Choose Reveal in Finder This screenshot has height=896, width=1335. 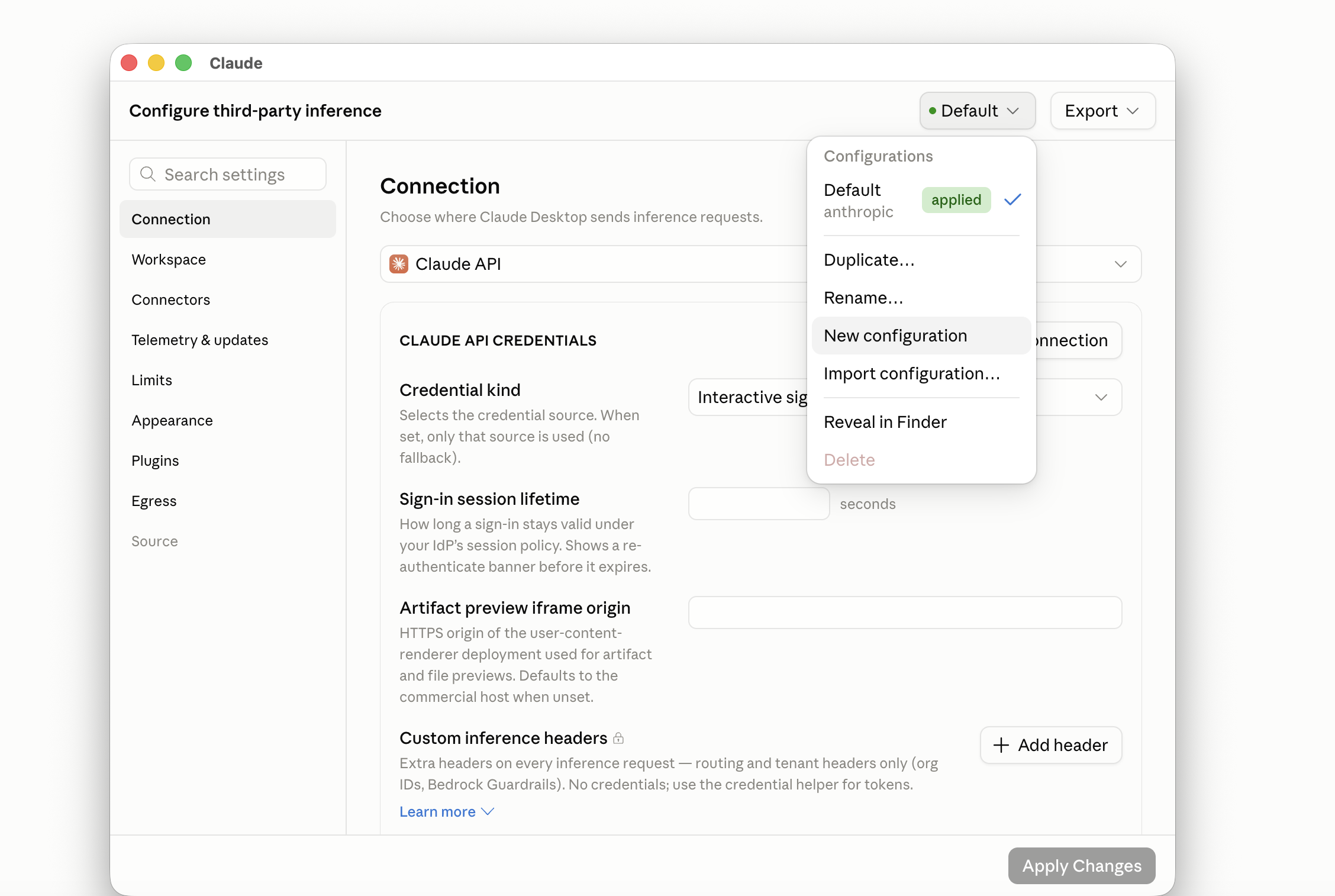pyautogui.click(x=921, y=422)
